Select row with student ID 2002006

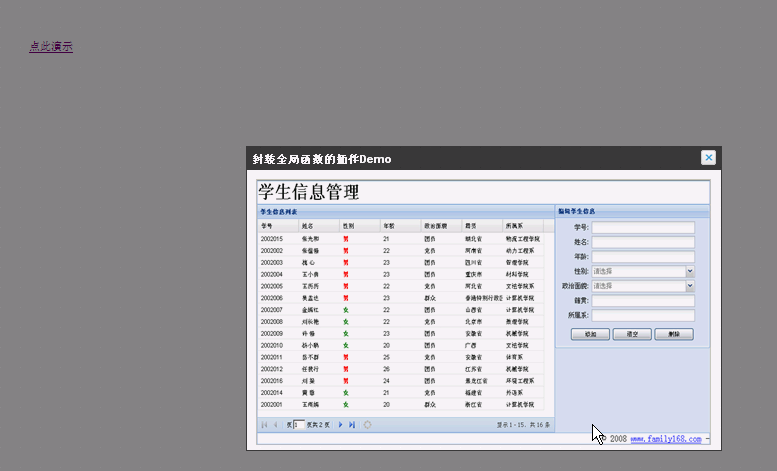pyautogui.click(x=401, y=298)
